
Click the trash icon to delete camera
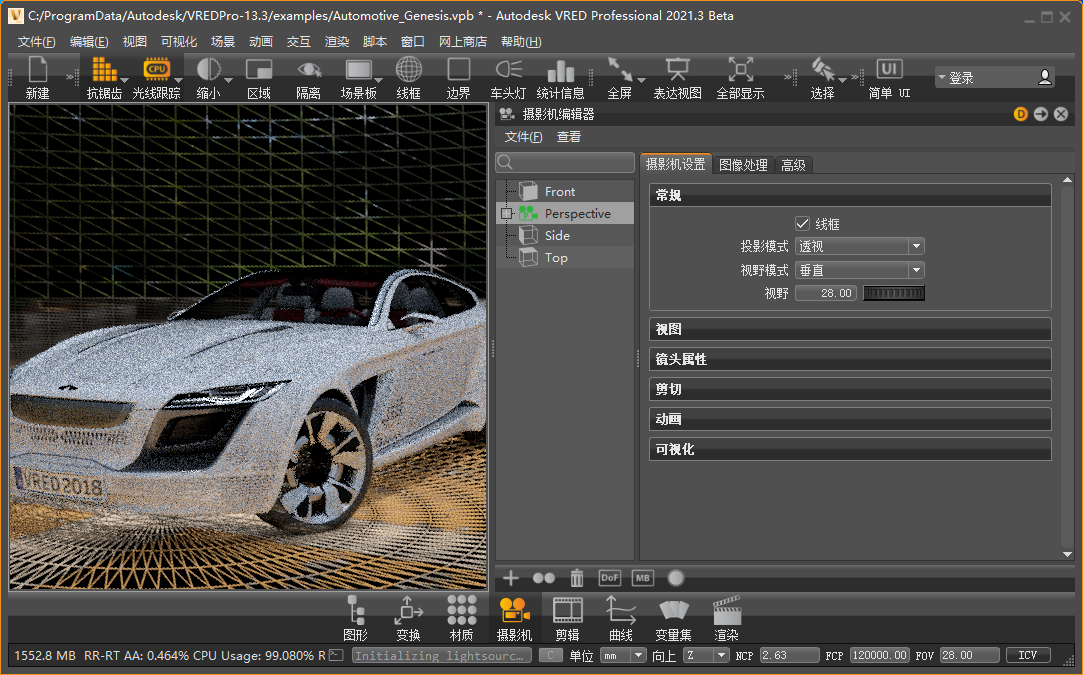[576, 578]
